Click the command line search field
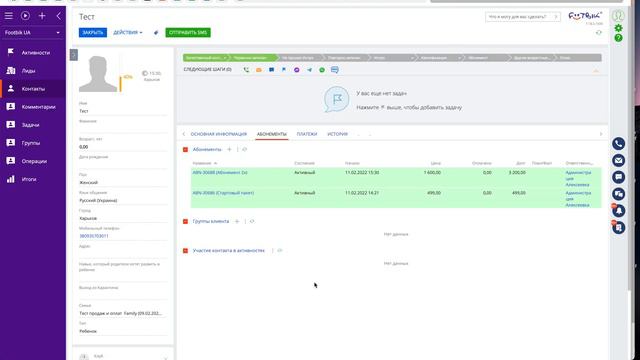Image resolution: width=640 pixels, height=360 pixels. coord(522,17)
